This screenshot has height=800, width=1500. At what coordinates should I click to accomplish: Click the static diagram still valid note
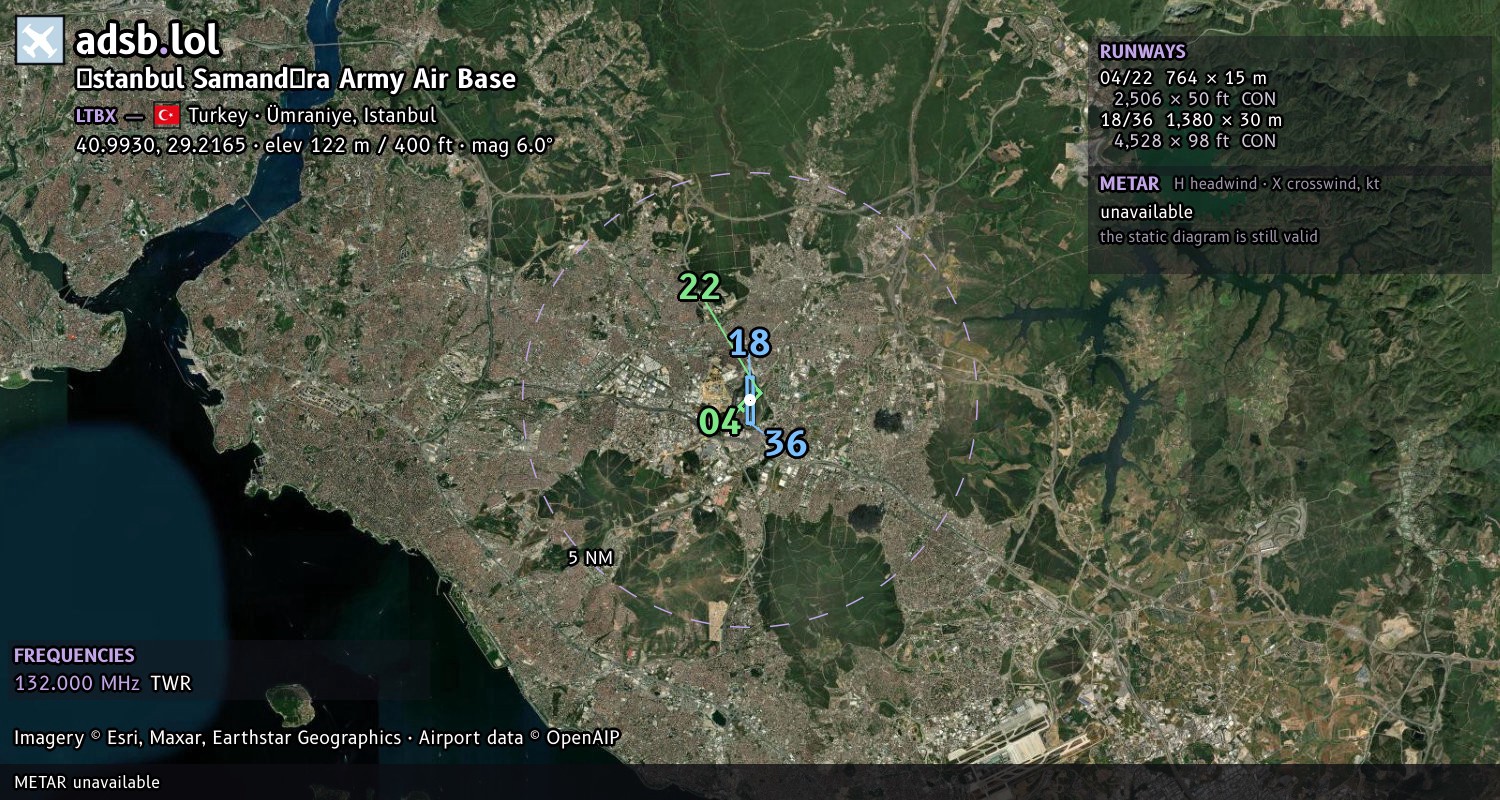pyautogui.click(x=1209, y=237)
